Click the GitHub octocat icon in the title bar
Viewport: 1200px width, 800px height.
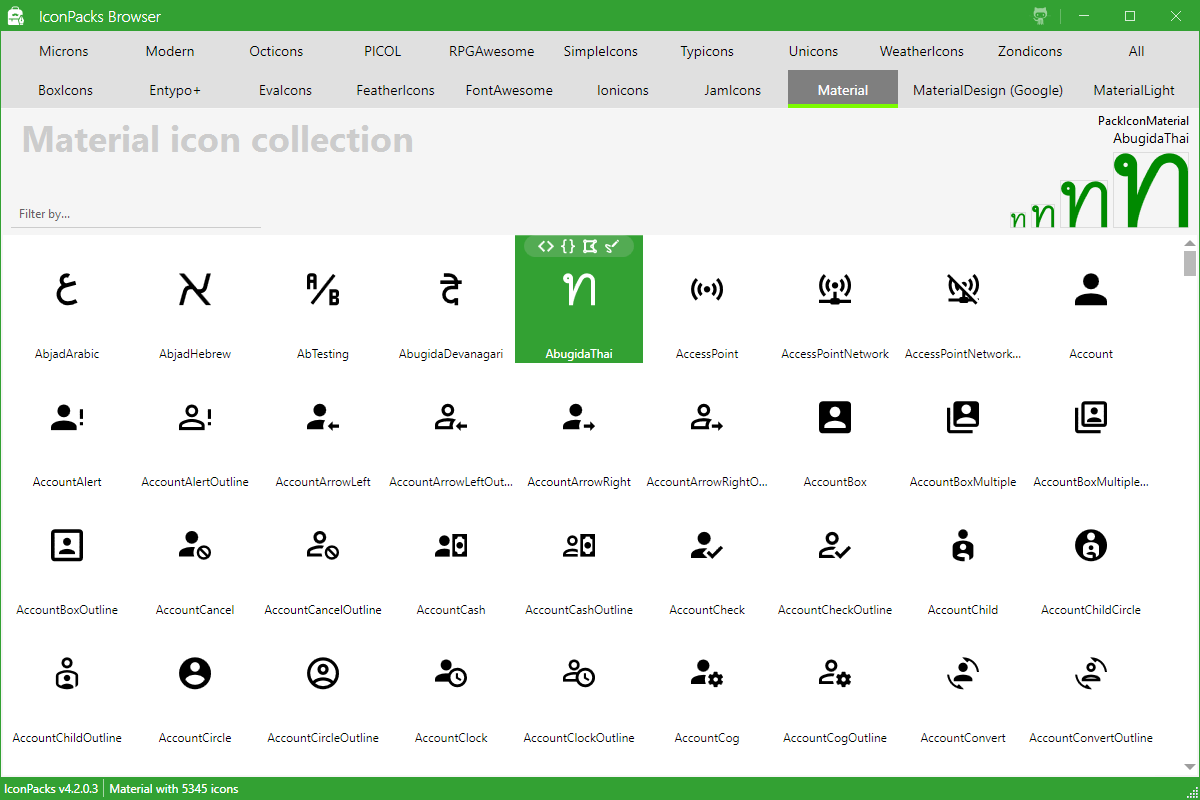(1040, 15)
